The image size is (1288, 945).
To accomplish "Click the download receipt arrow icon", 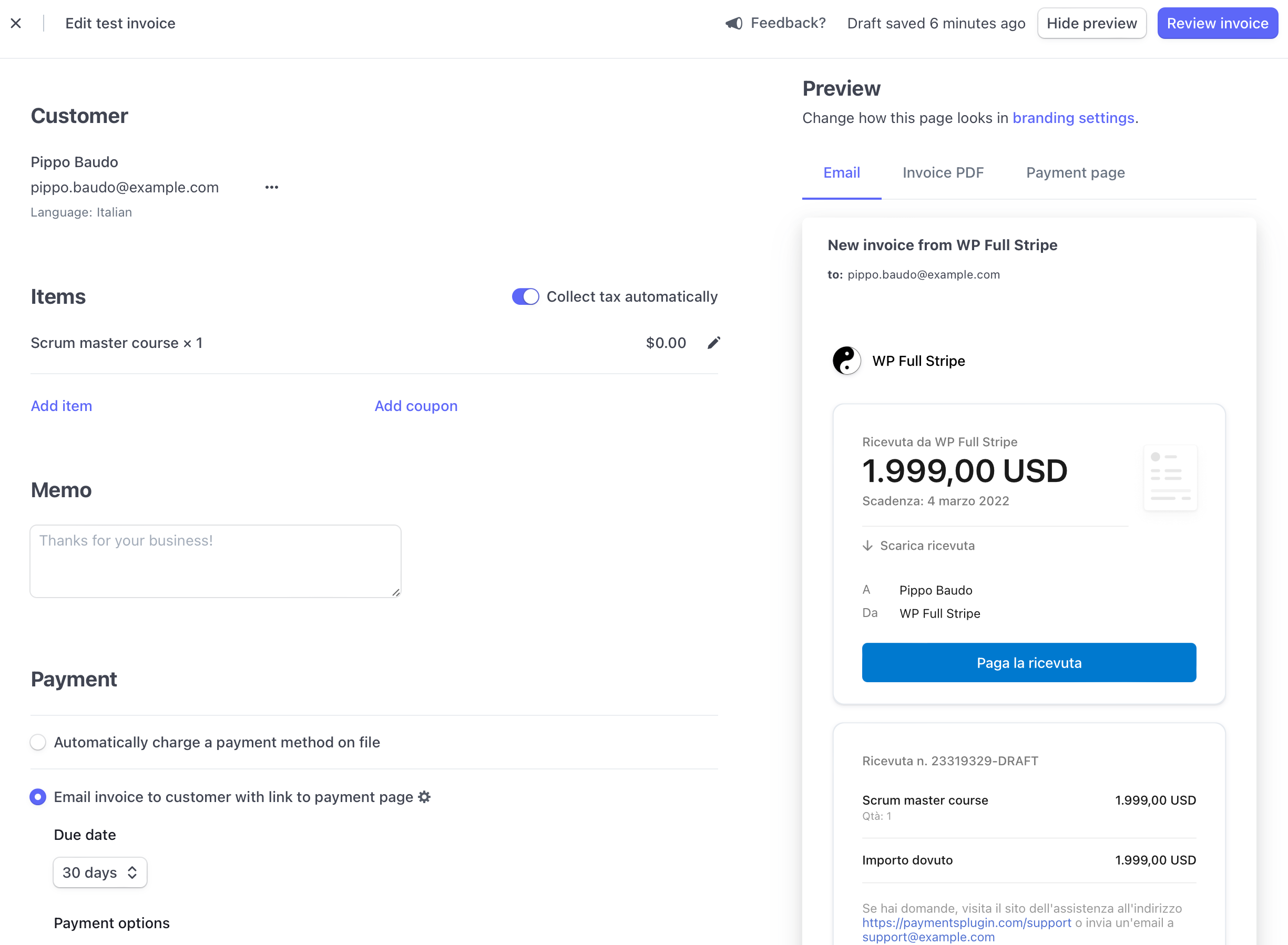I will 866,545.
